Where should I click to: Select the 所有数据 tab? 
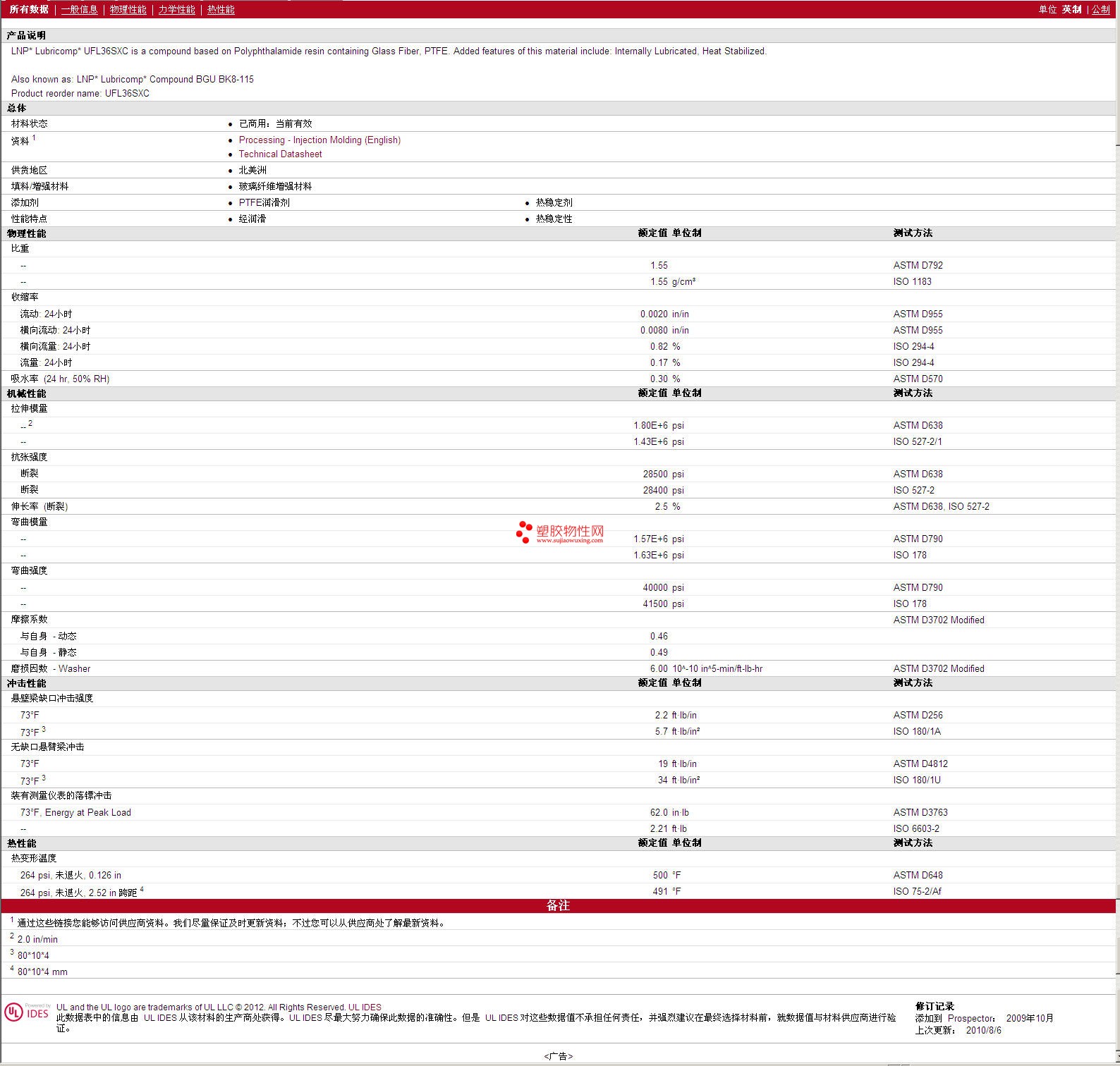pyautogui.click(x=29, y=9)
